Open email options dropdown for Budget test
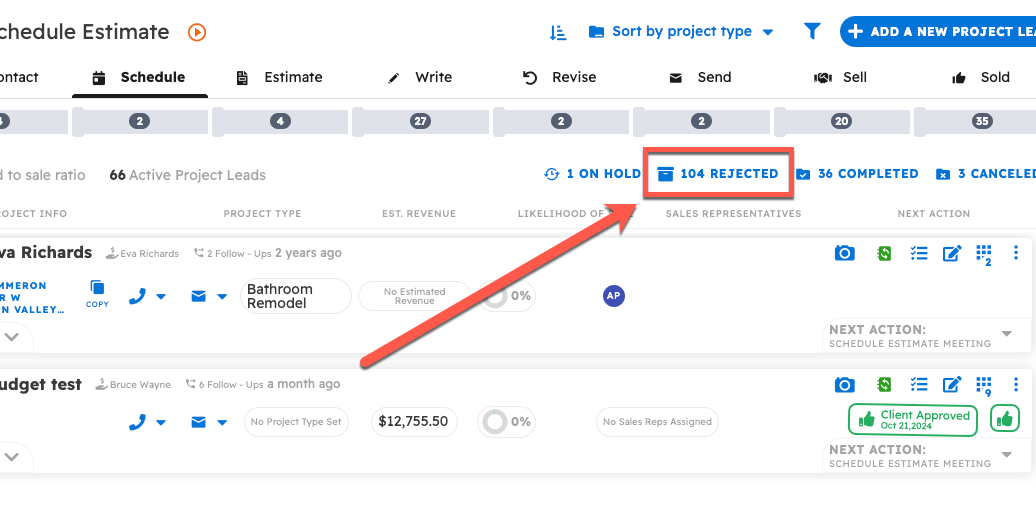Screen dimensions: 1036x528 (x=221, y=423)
